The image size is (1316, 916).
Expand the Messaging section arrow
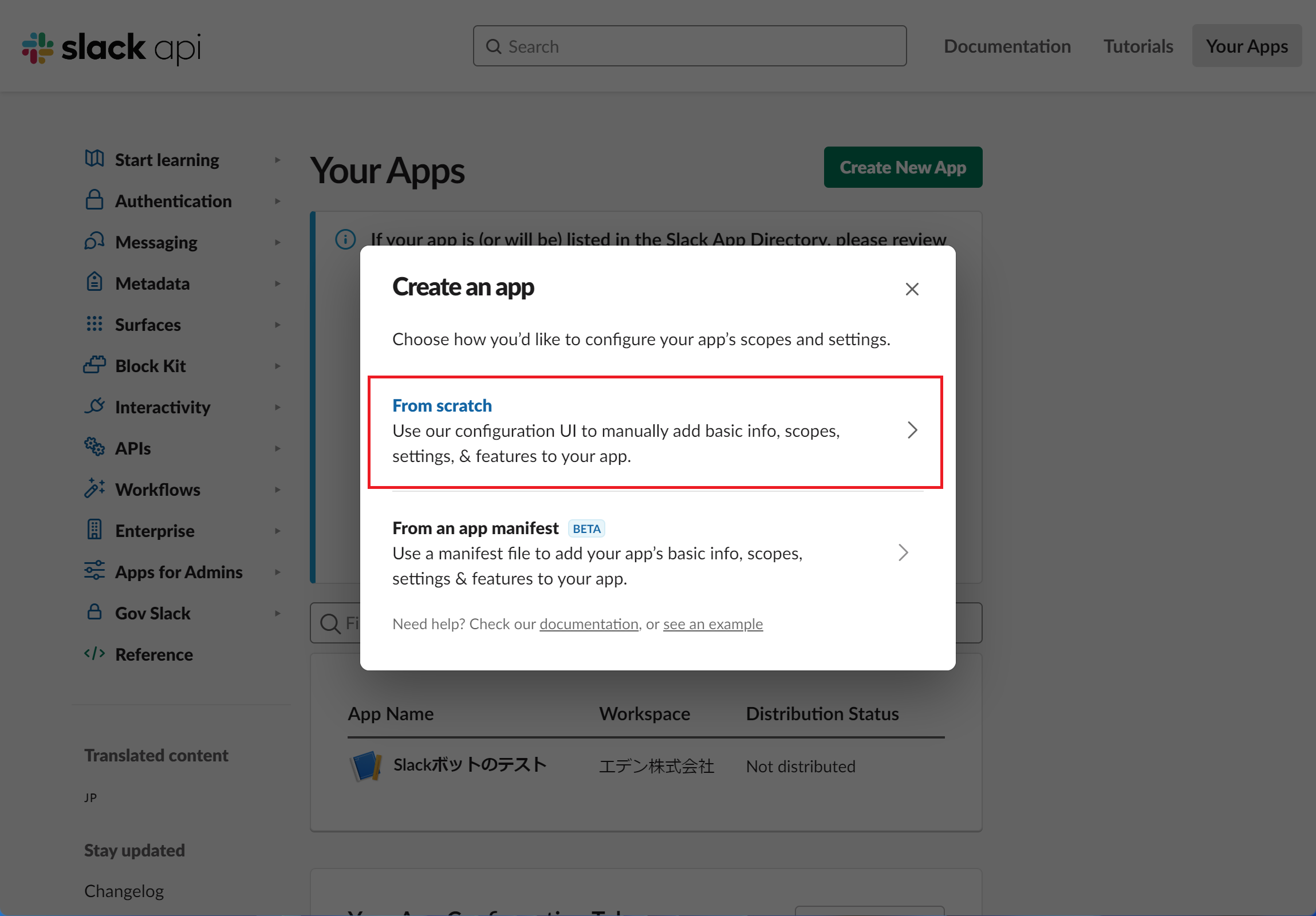pyautogui.click(x=278, y=242)
